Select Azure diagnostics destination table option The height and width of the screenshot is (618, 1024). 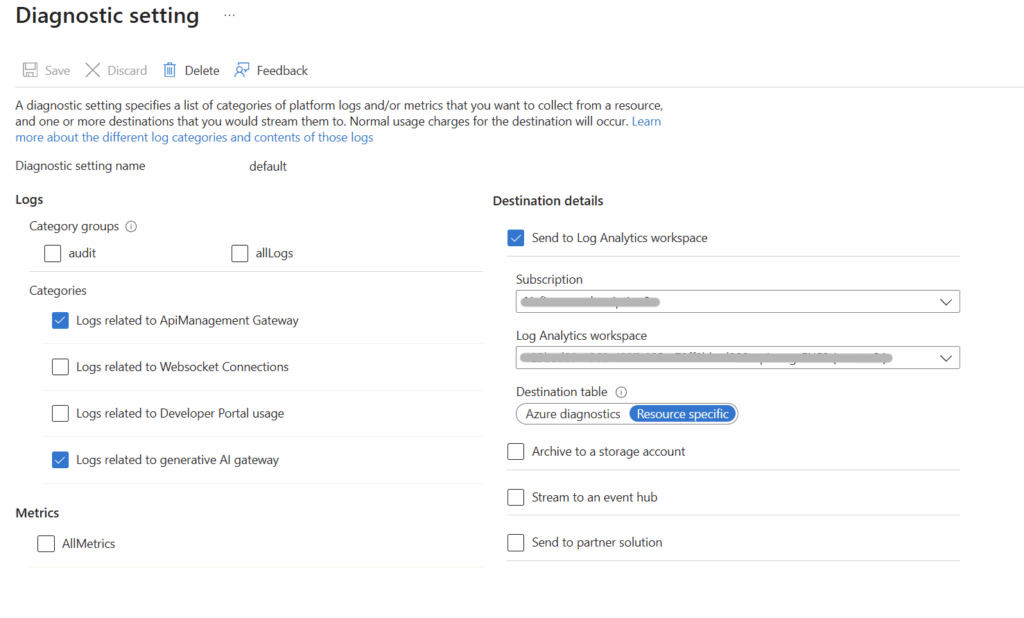[573, 414]
